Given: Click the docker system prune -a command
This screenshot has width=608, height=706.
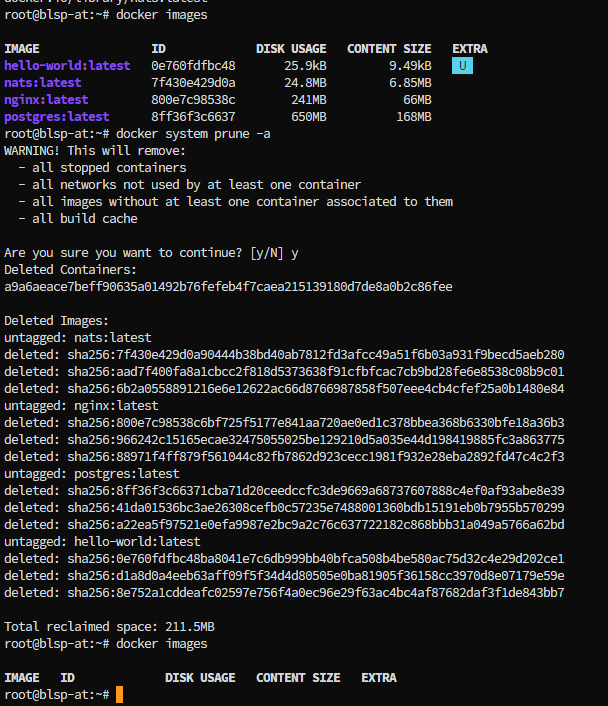Looking at the screenshot, I should pos(193,134).
